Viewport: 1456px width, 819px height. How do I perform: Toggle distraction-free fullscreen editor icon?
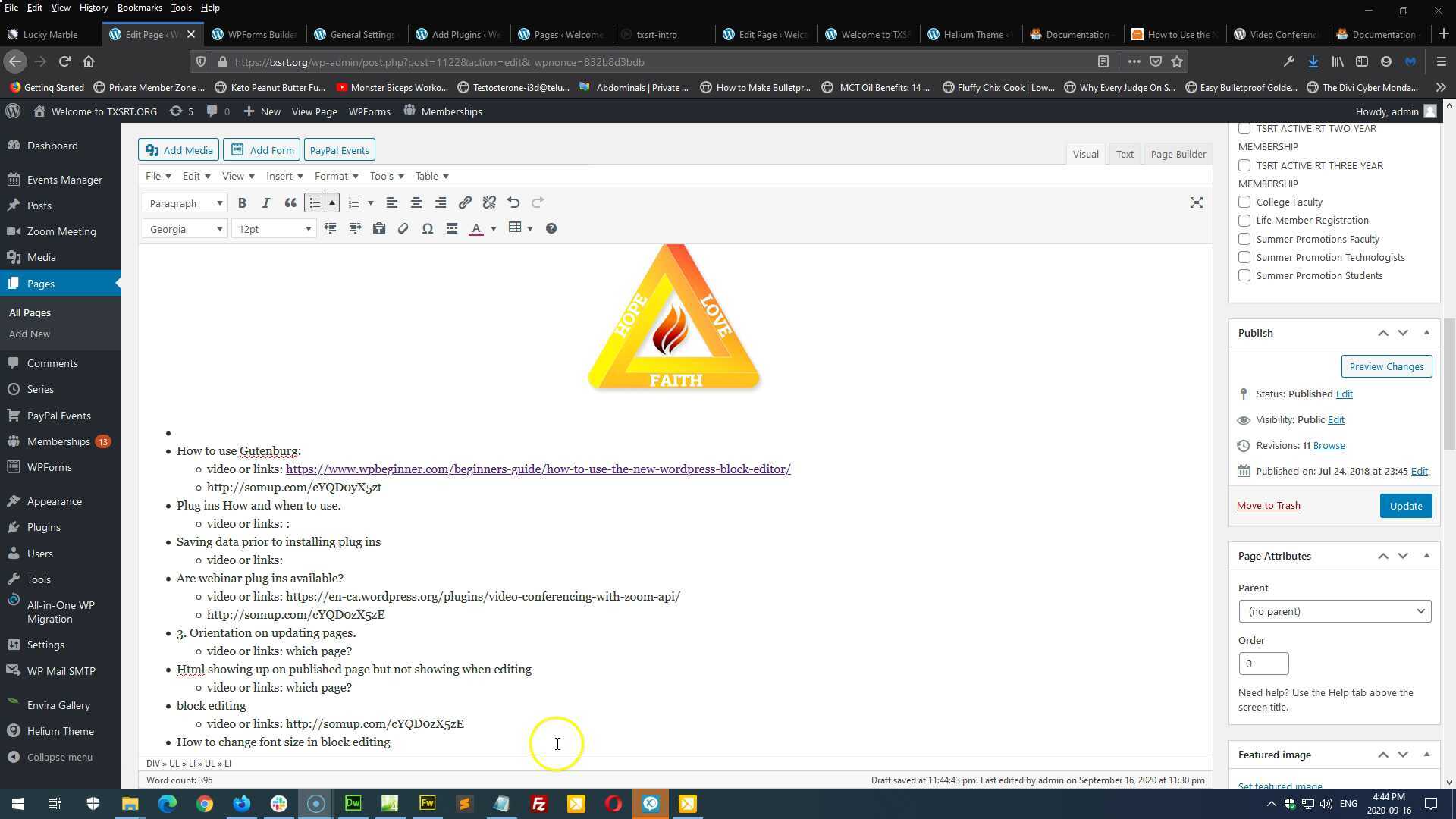point(1196,203)
